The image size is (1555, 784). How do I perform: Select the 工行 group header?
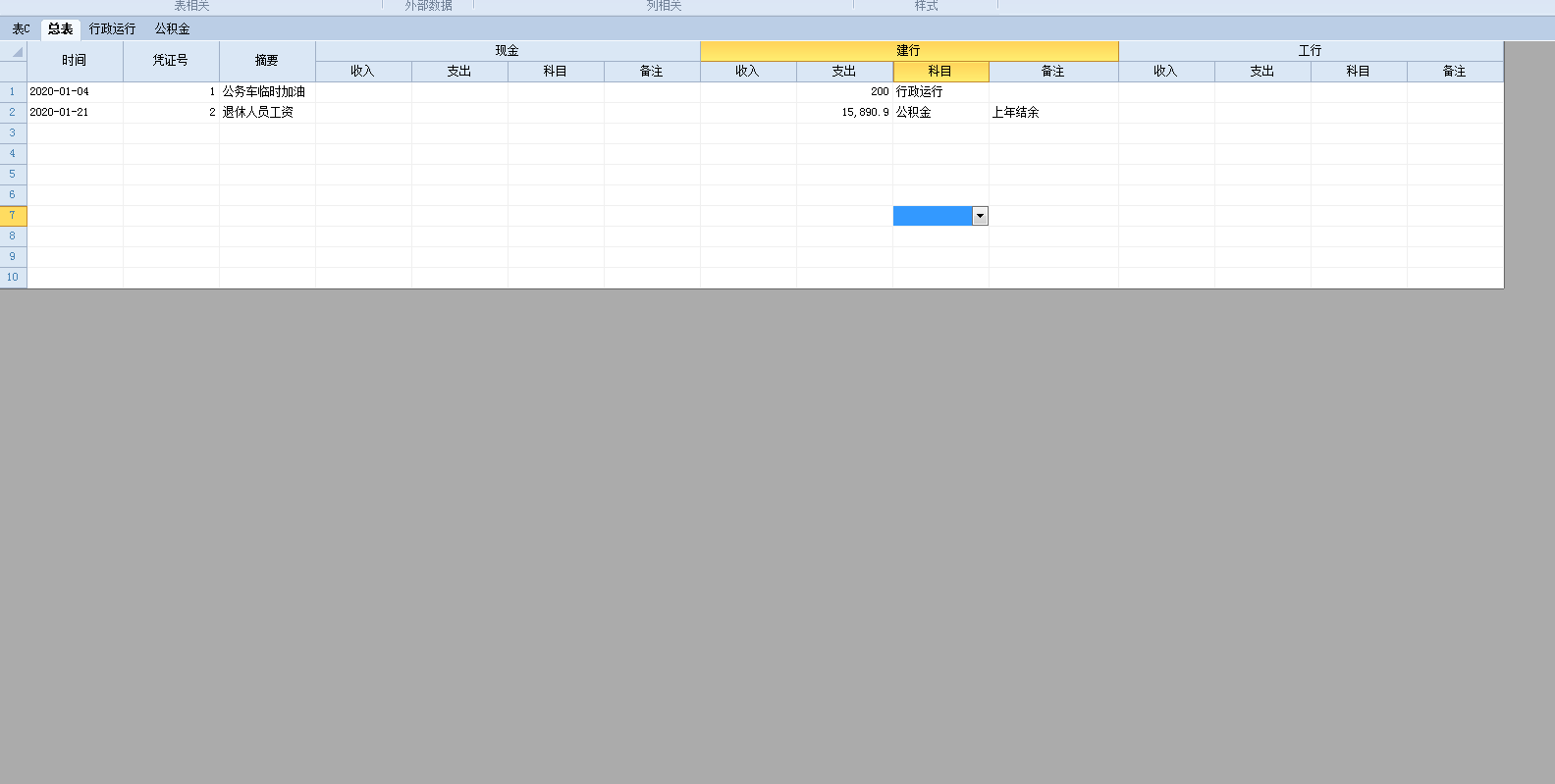(x=1311, y=51)
